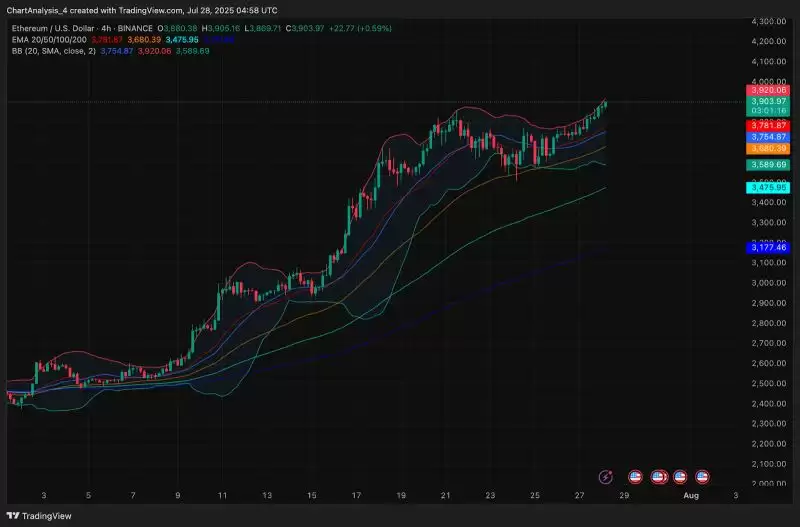Select the EMA 20/50/100/200 indicator legend
The image size is (800, 527).
(52, 39)
